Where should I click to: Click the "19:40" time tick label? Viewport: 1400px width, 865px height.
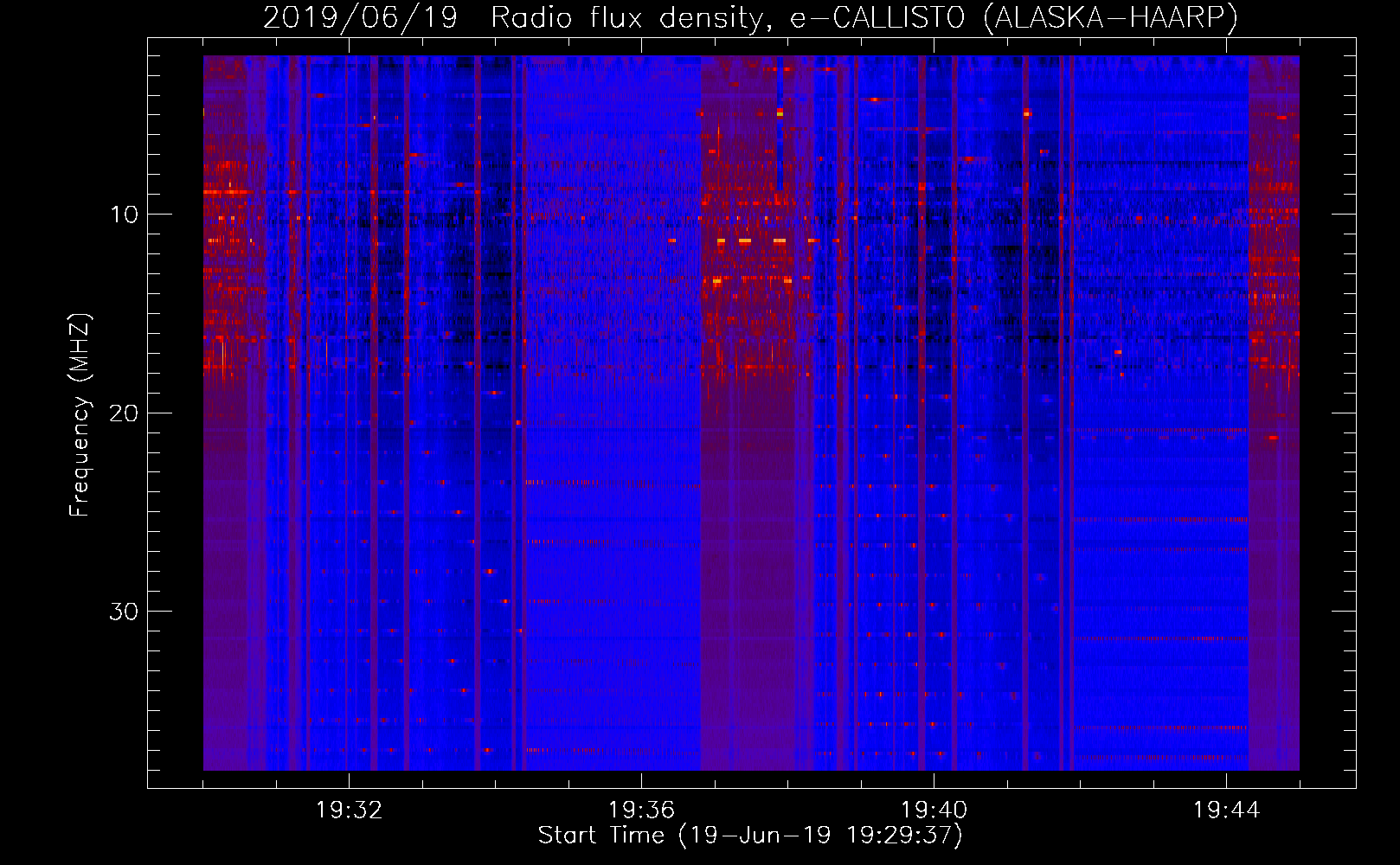tap(934, 811)
